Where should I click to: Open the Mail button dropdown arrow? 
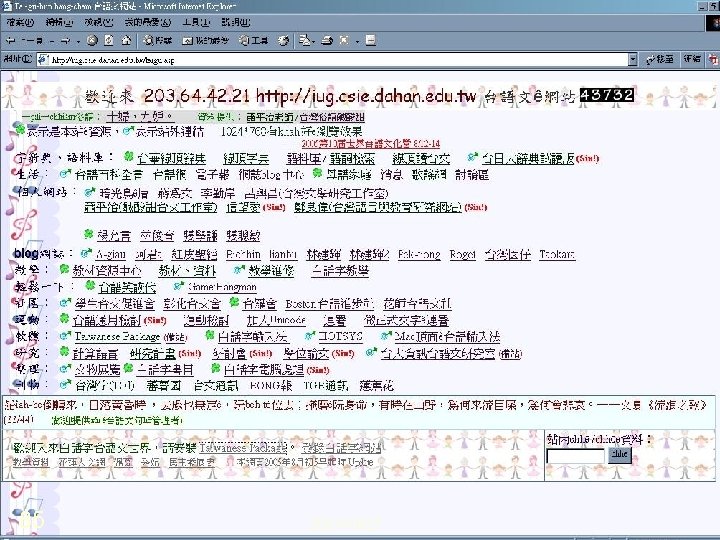(313, 41)
